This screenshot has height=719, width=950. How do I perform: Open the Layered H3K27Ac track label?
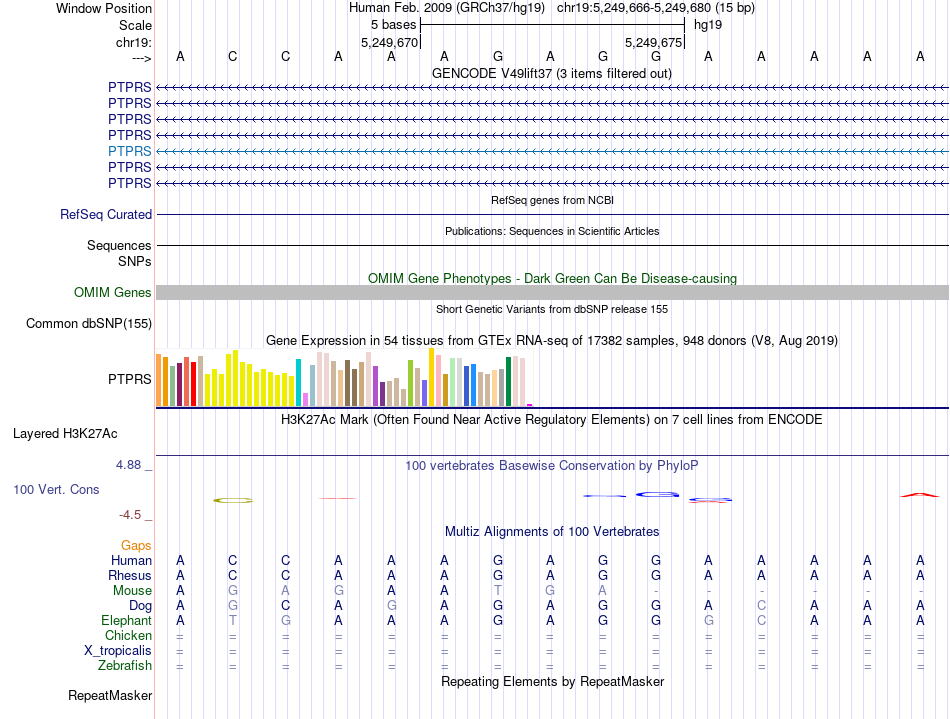coord(65,434)
